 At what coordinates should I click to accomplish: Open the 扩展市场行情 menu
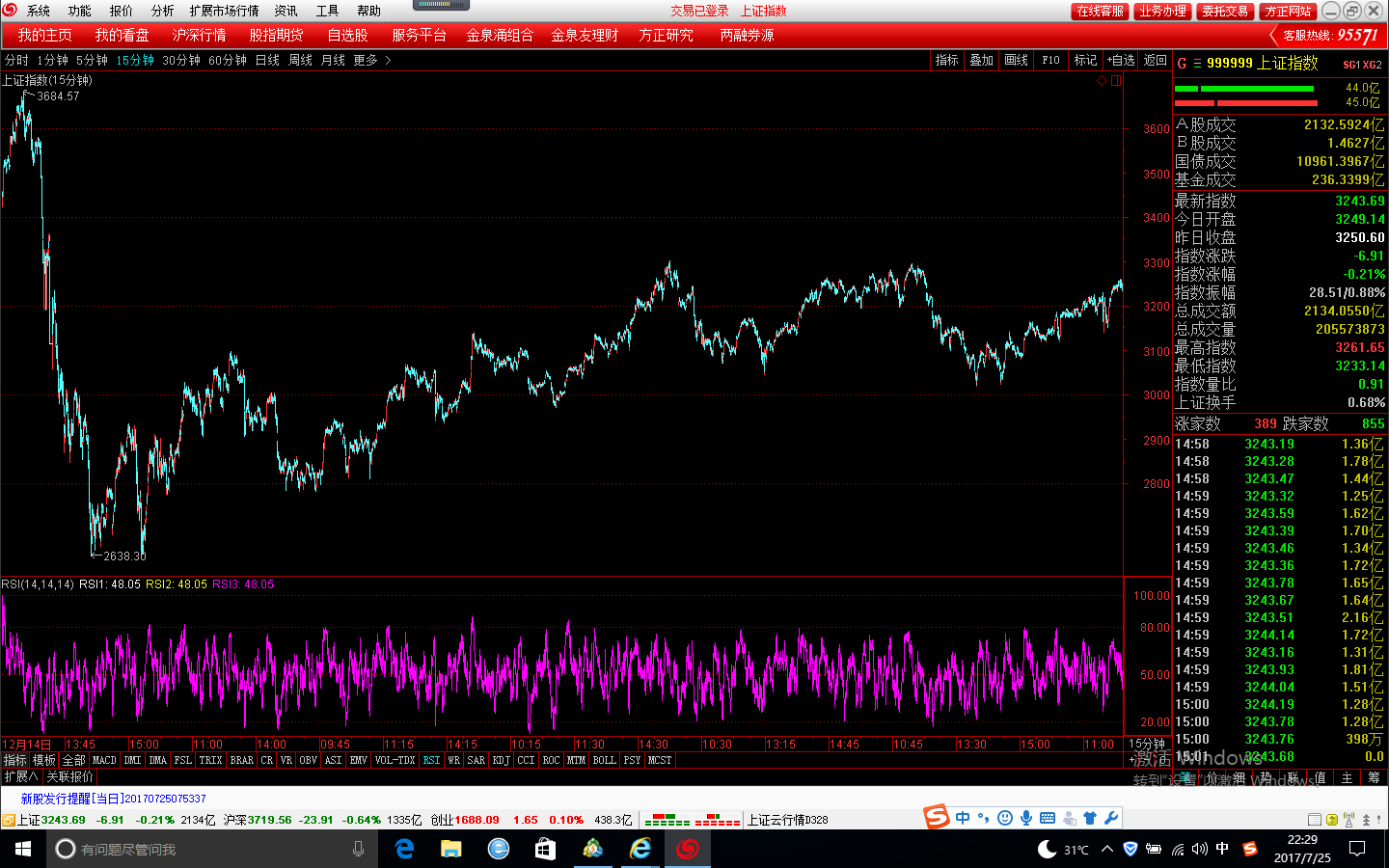[224, 11]
